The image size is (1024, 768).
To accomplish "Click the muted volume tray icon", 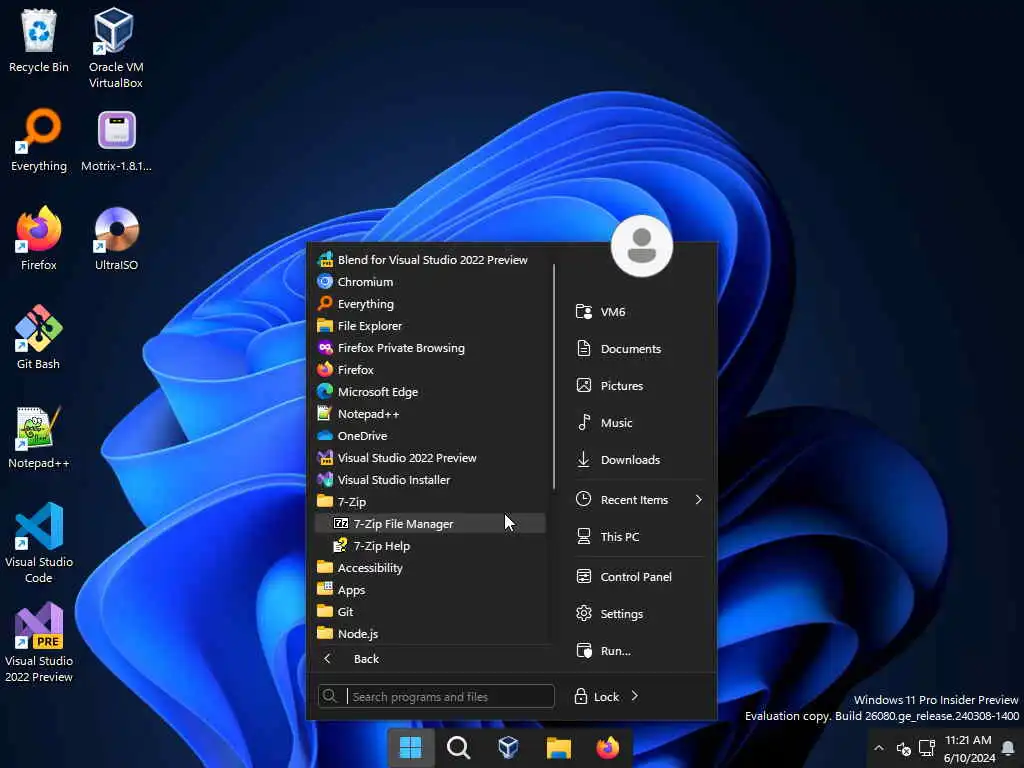I will [904, 748].
